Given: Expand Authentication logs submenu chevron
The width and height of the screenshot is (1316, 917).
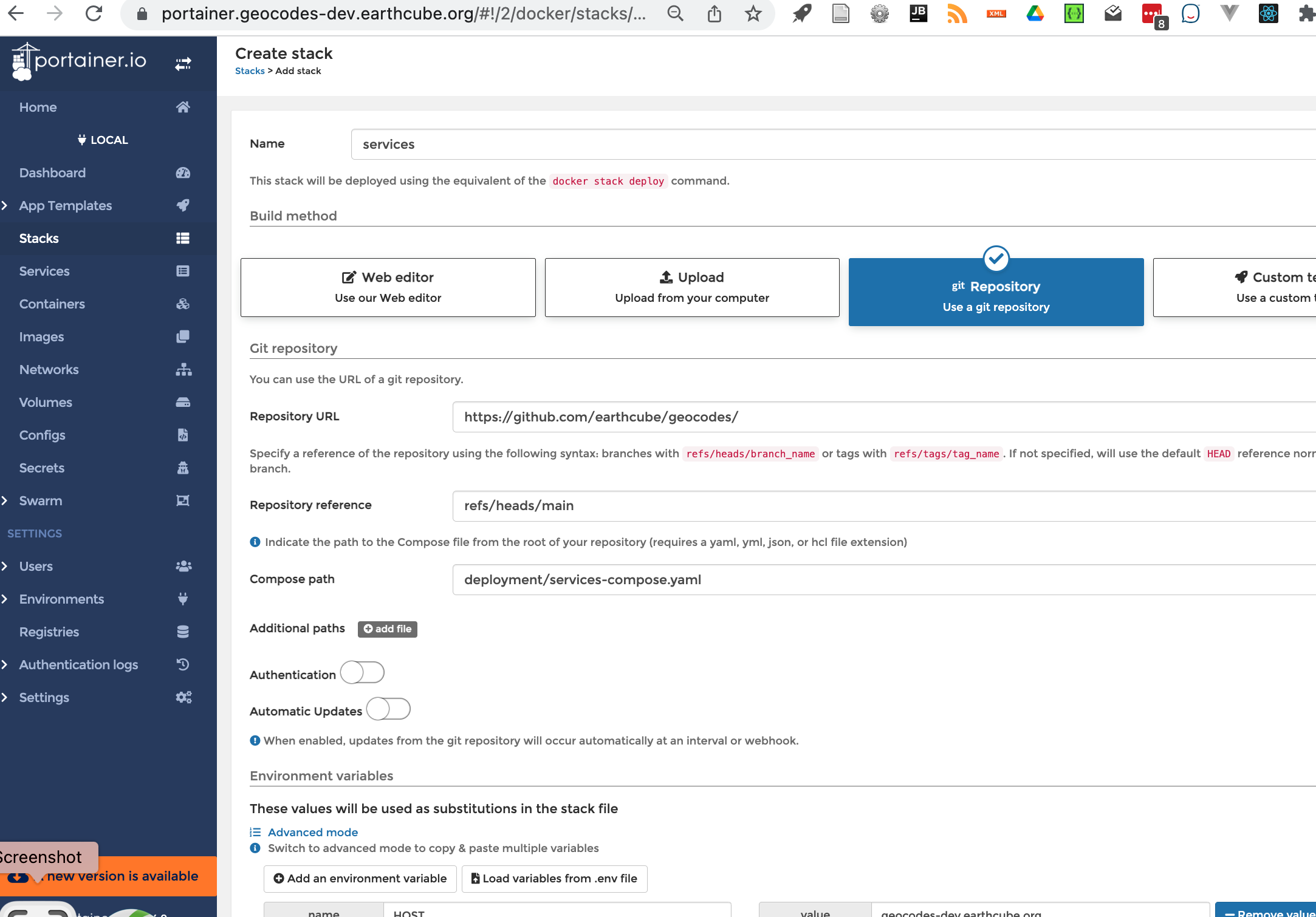Looking at the screenshot, I should tap(5, 664).
